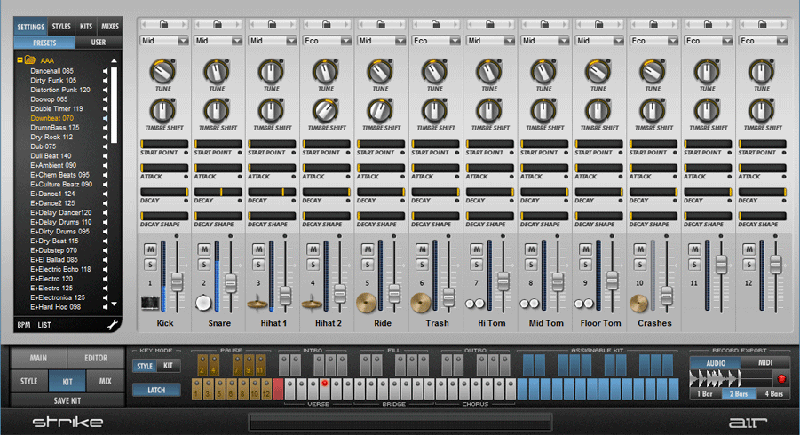The height and width of the screenshot is (435, 800).
Task: Toggle the Latch button
Action: [156, 390]
